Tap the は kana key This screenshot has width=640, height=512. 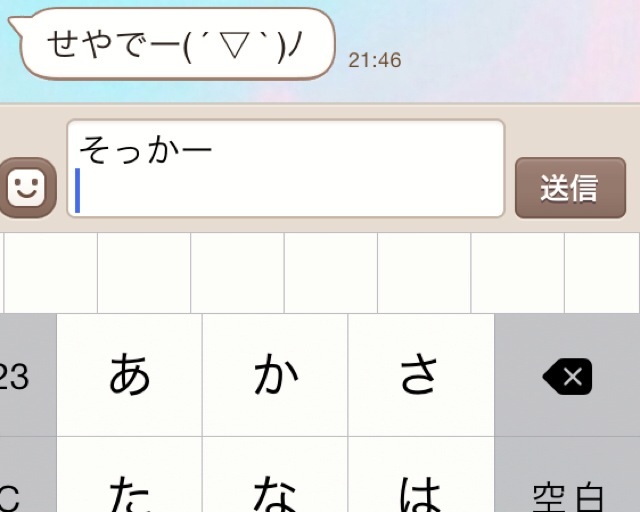421,474
